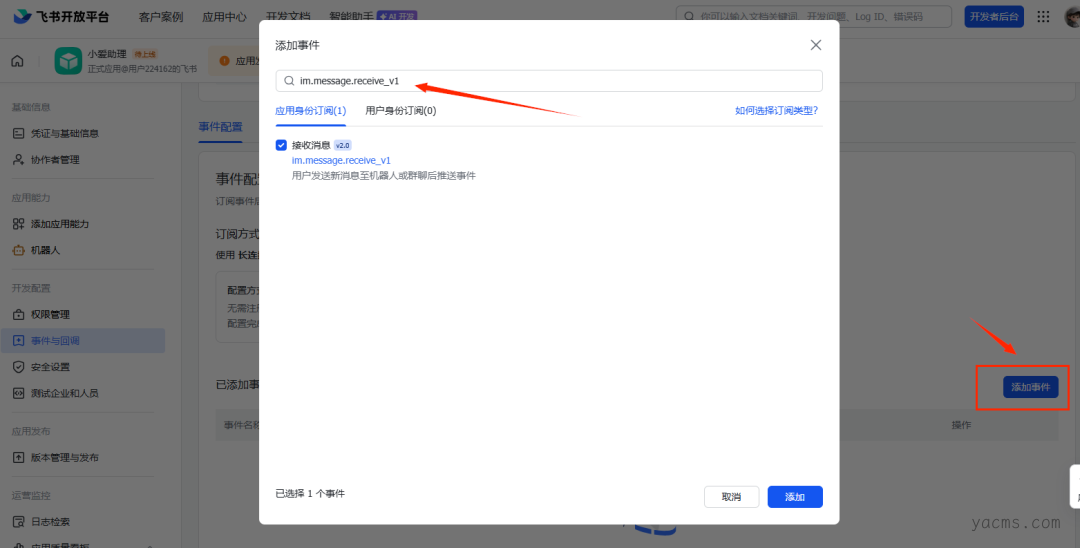Image resolution: width=1080 pixels, height=548 pixels.
Task: Uncheck the 接收消息 event checkbox
Action: coord(281,145)
